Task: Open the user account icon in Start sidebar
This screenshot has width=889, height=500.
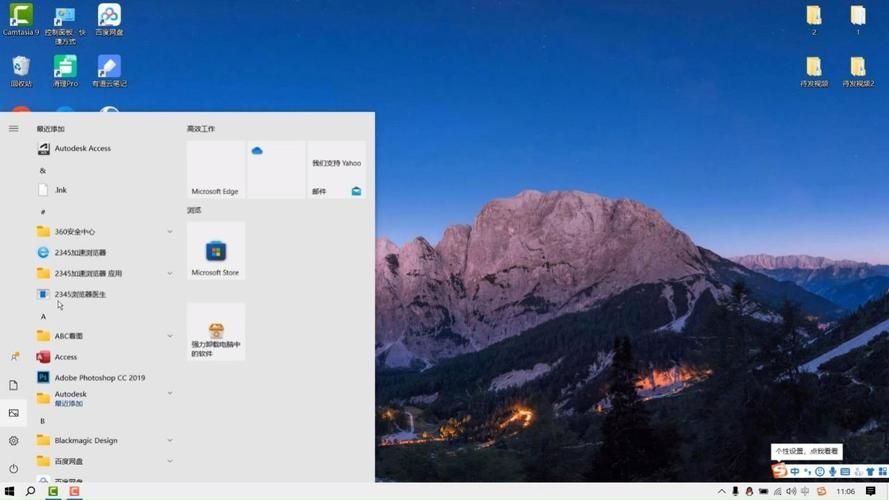Action: click(x=14, y=357)
